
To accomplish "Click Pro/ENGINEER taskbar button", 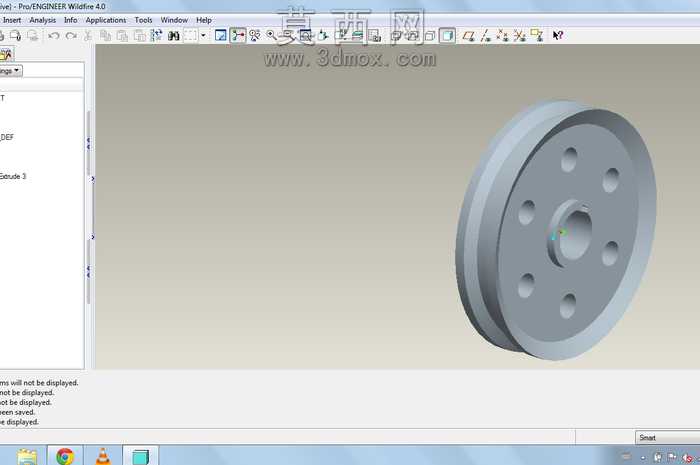I will click(140, 456).
